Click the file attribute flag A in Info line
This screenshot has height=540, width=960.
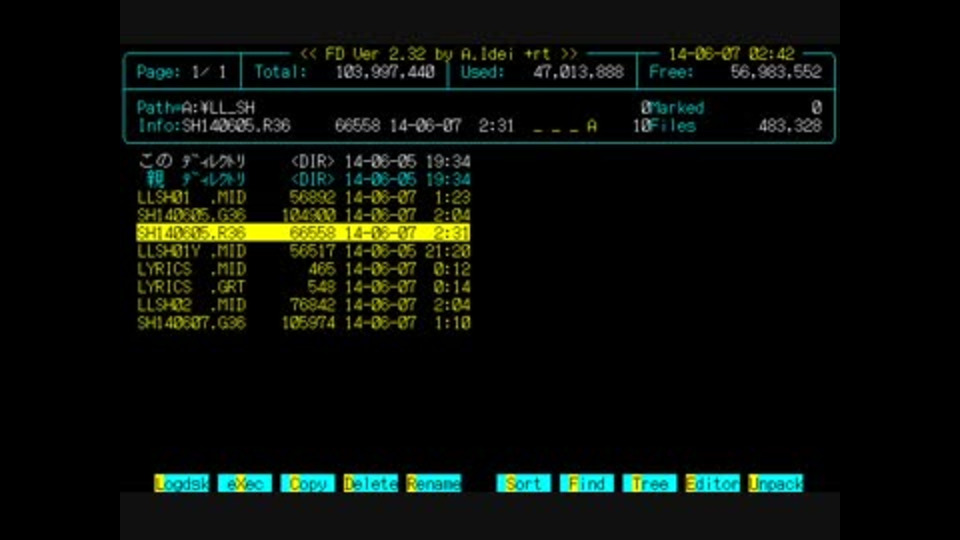pos(591,126)
